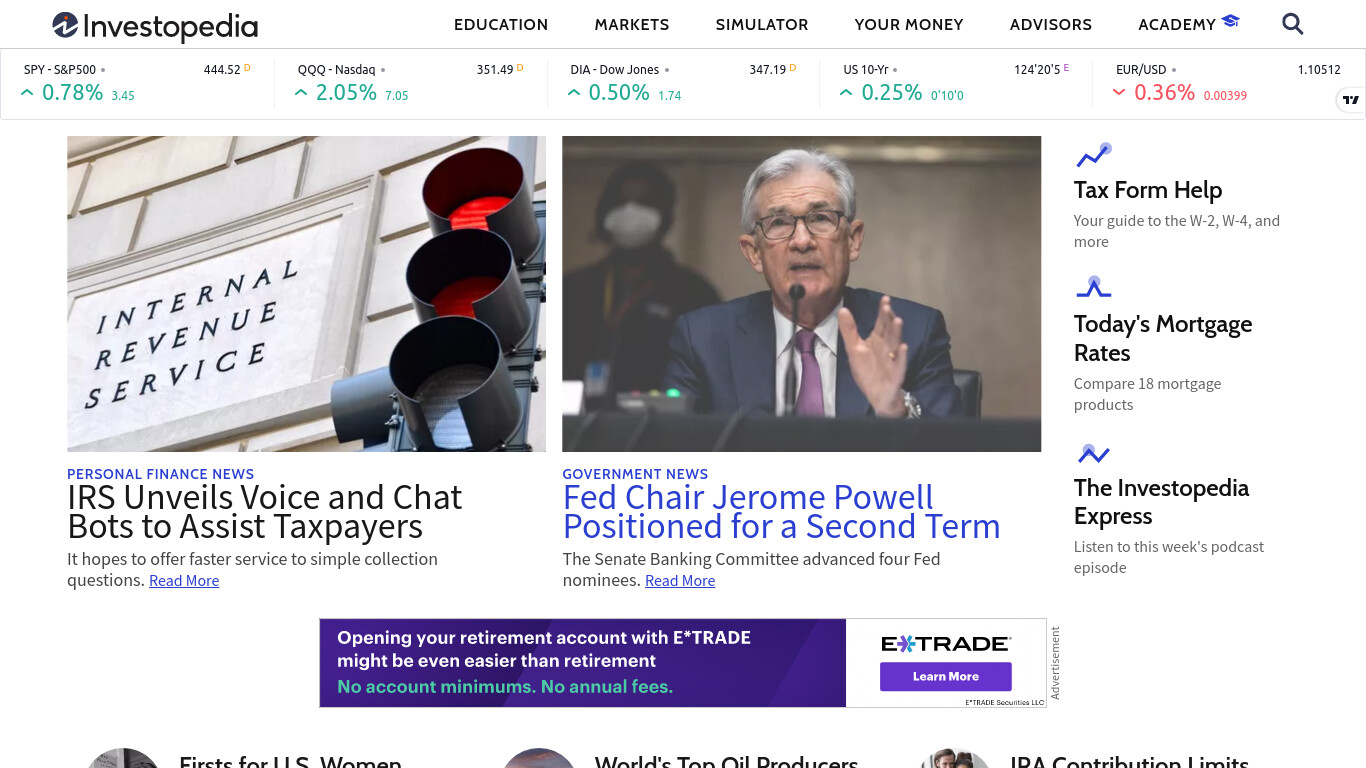Click the Academy graduation cap icon

[x=1231, y=21]
